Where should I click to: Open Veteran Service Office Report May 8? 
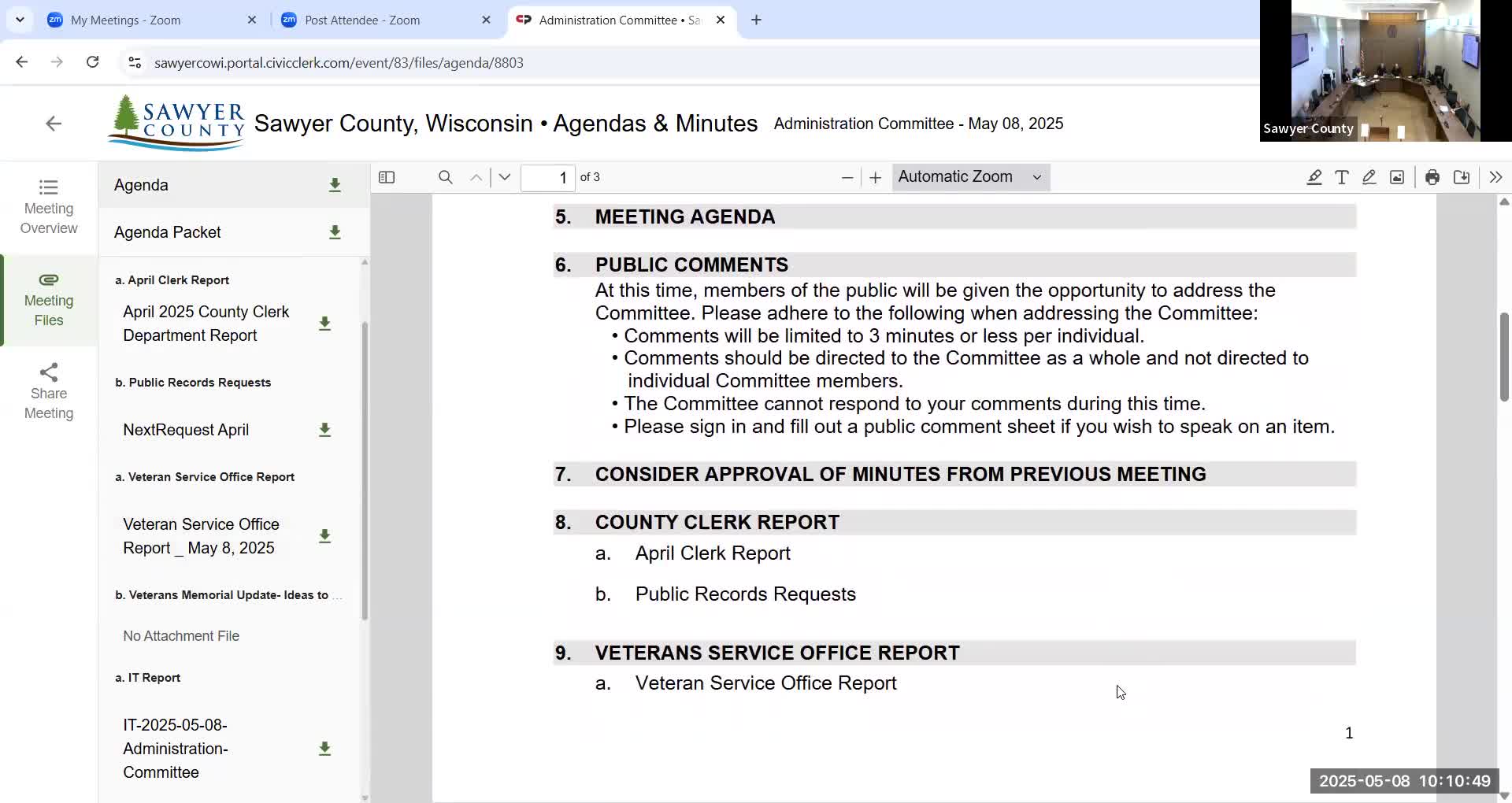click(x=201, y=536)
